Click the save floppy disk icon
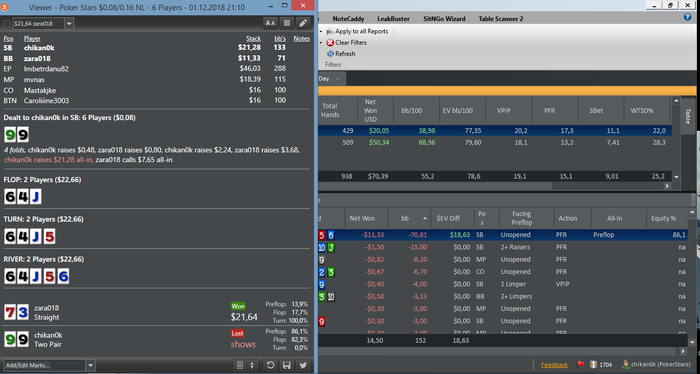 tap(287, 365)
